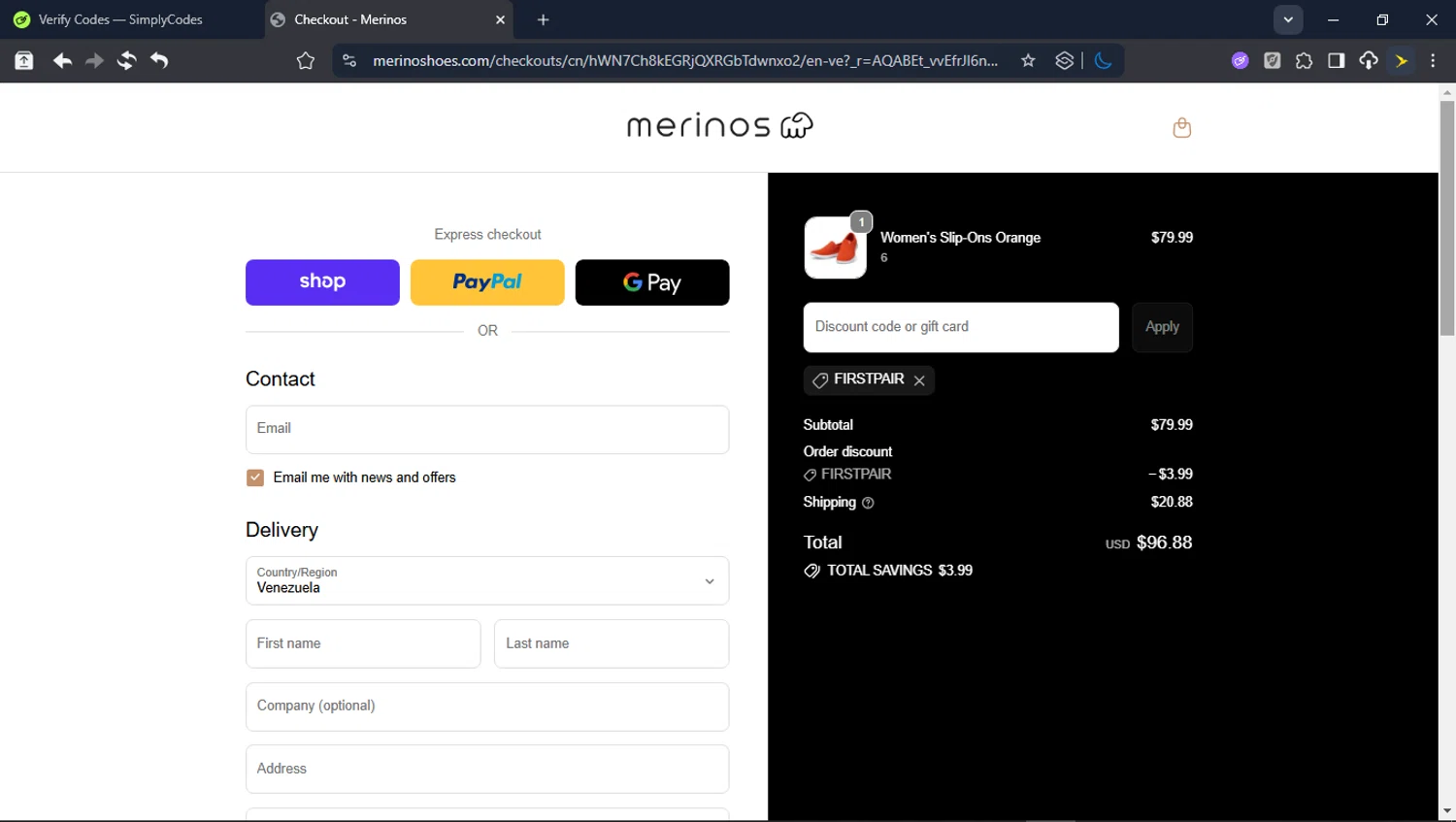Click the Discount code or gift card field
The height and width of the screenshot is (822, 1456).
961,327
